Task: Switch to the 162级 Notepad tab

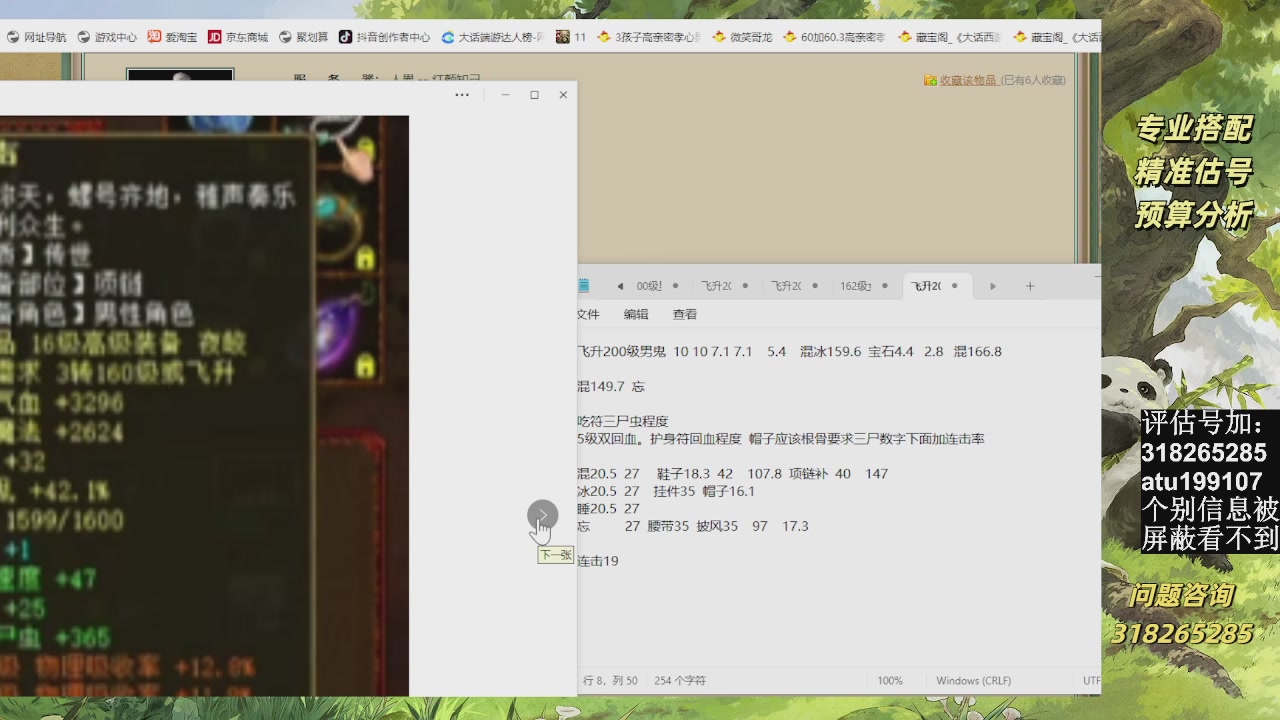Action: [856, 286]
